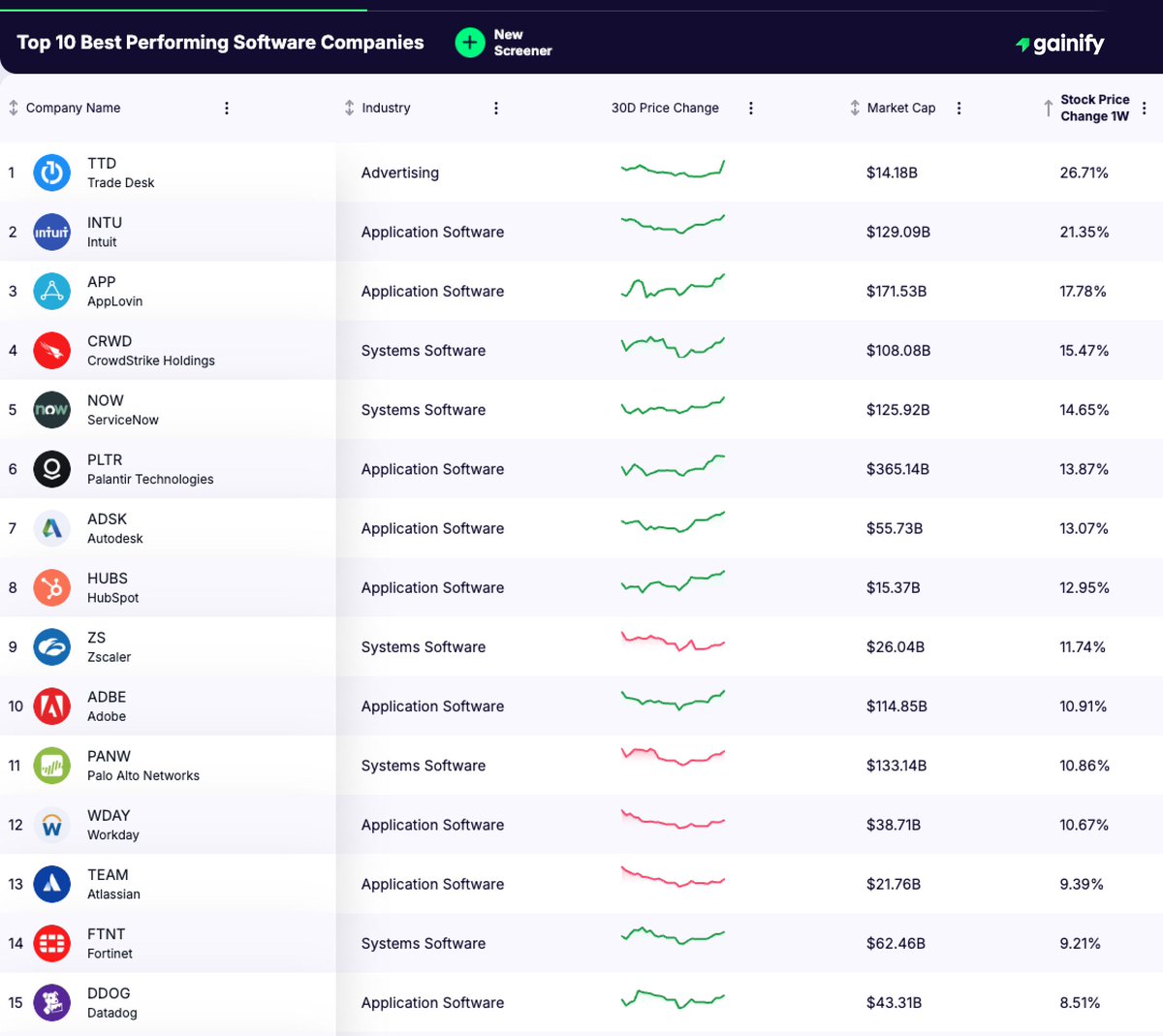Sort by the Market Cap header
This screenshot has width=1163, height=1036.
coord(901,108)
